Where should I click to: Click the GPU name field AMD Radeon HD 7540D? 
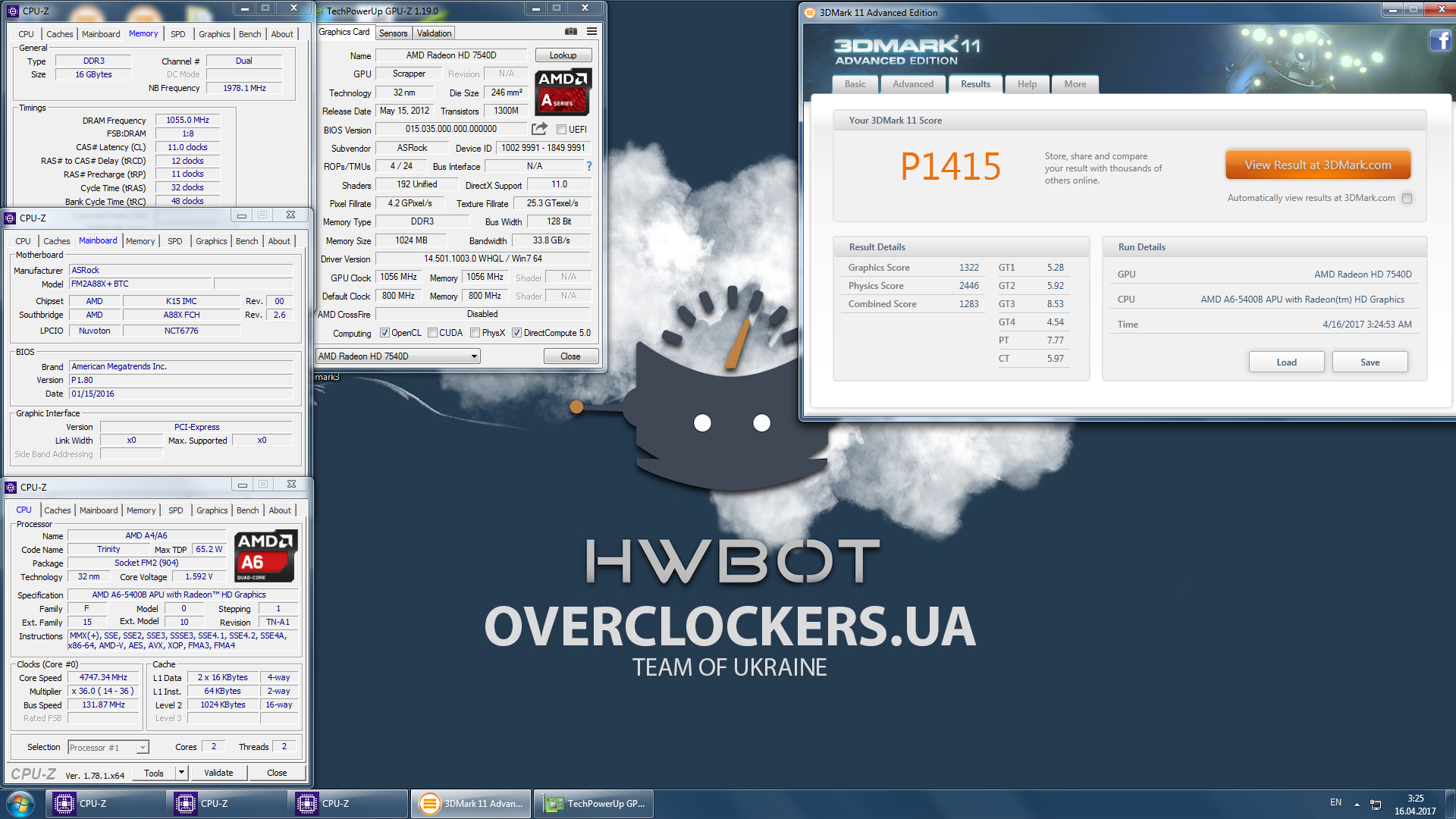451,55
